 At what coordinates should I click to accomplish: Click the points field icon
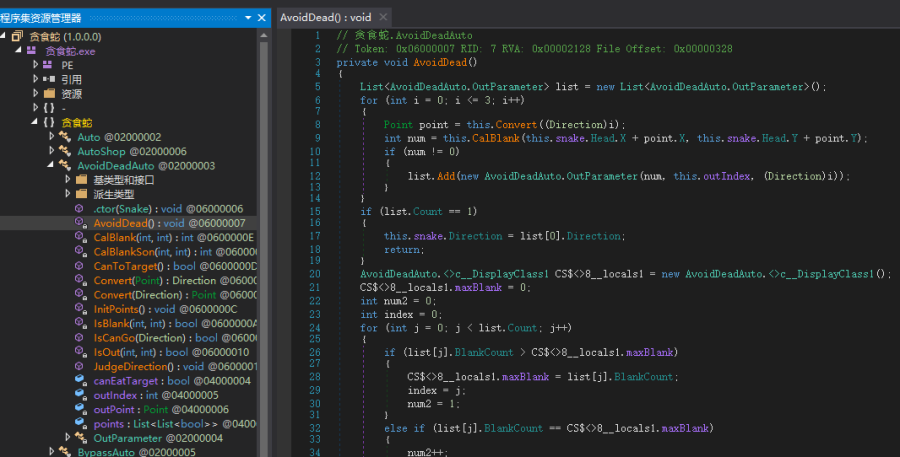click(81, 424)
